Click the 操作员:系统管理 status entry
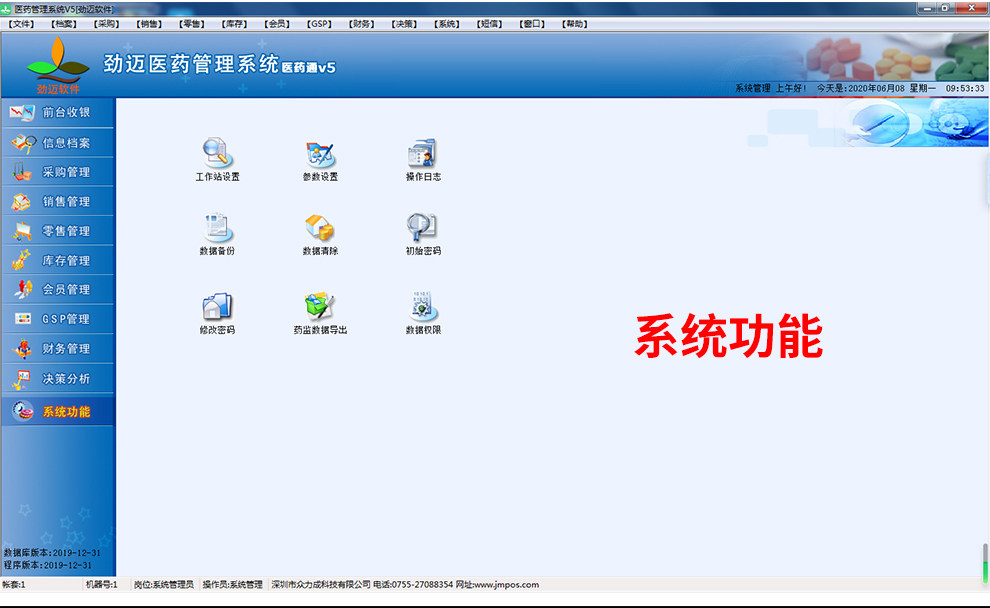This screenshot has height=608, width=990. 232,585
